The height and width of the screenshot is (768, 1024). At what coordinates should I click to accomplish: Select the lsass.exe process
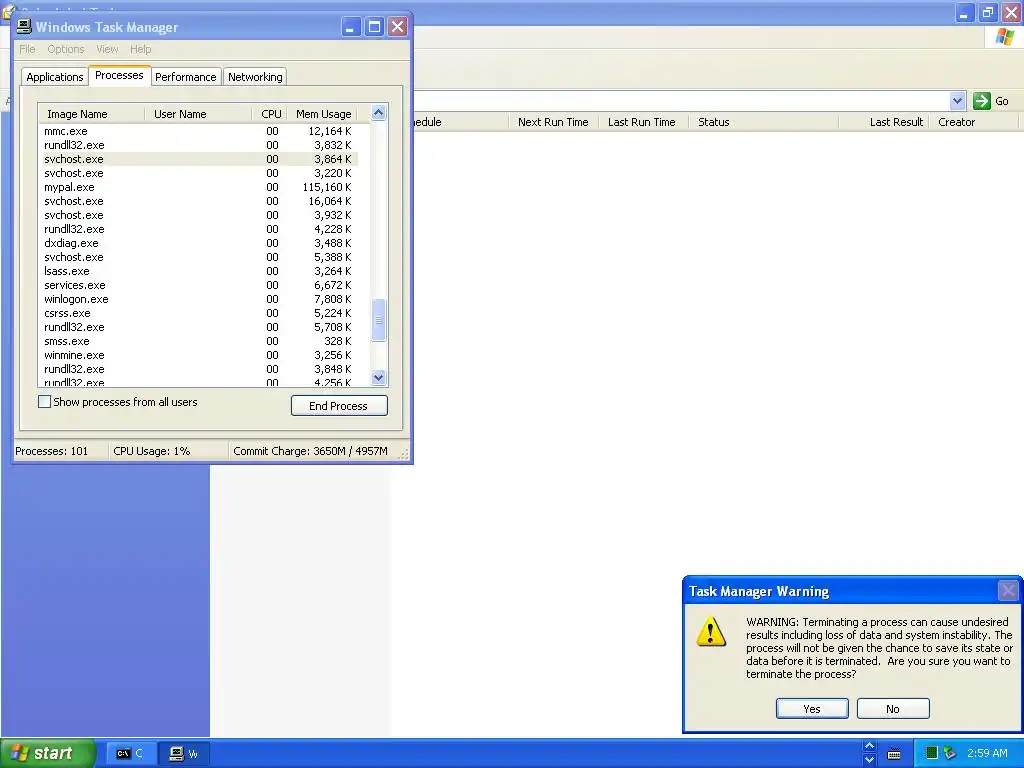click(198, 271)
